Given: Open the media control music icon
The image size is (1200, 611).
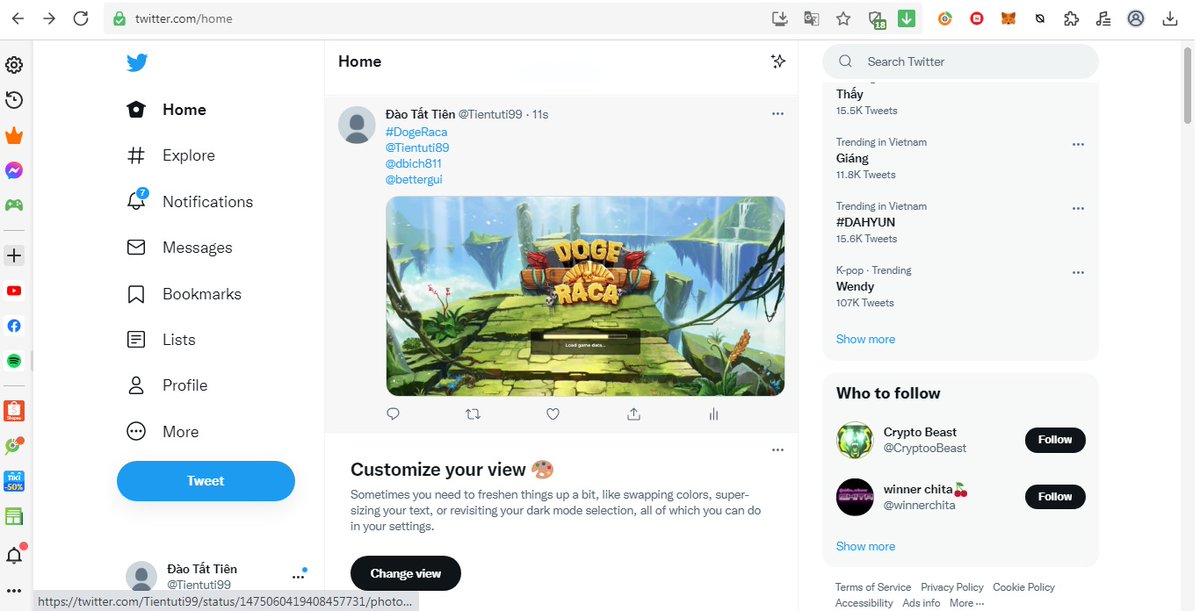Looking at the screenshot, I should tap(1103, 18).
